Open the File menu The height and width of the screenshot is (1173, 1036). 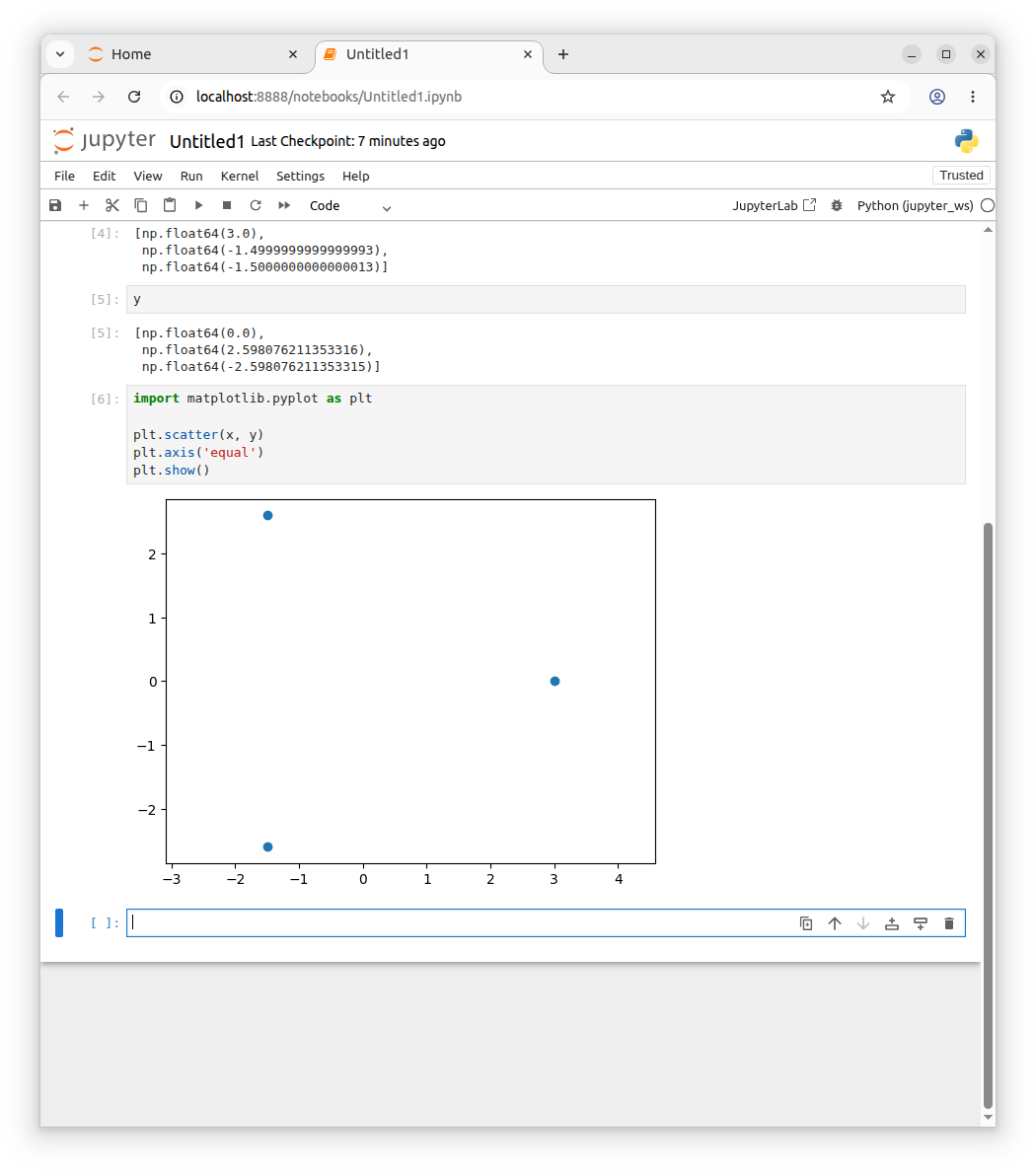64,176
